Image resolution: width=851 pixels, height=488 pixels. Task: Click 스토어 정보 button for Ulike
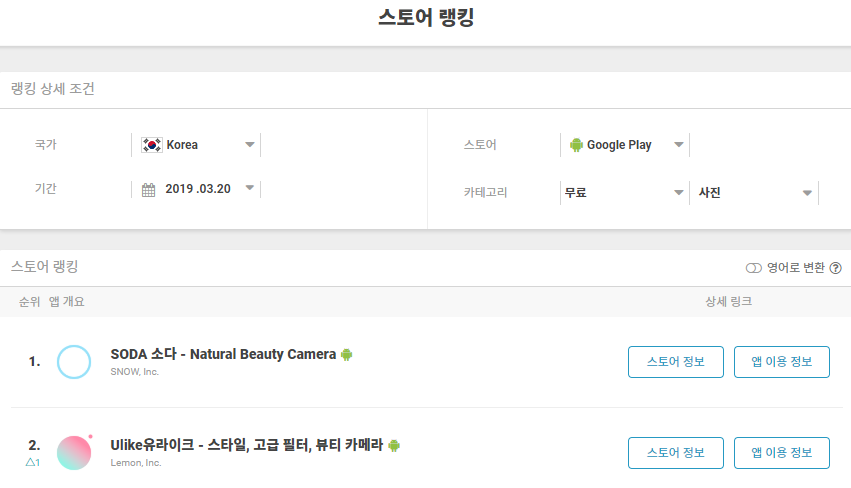[x=676, y=453]
